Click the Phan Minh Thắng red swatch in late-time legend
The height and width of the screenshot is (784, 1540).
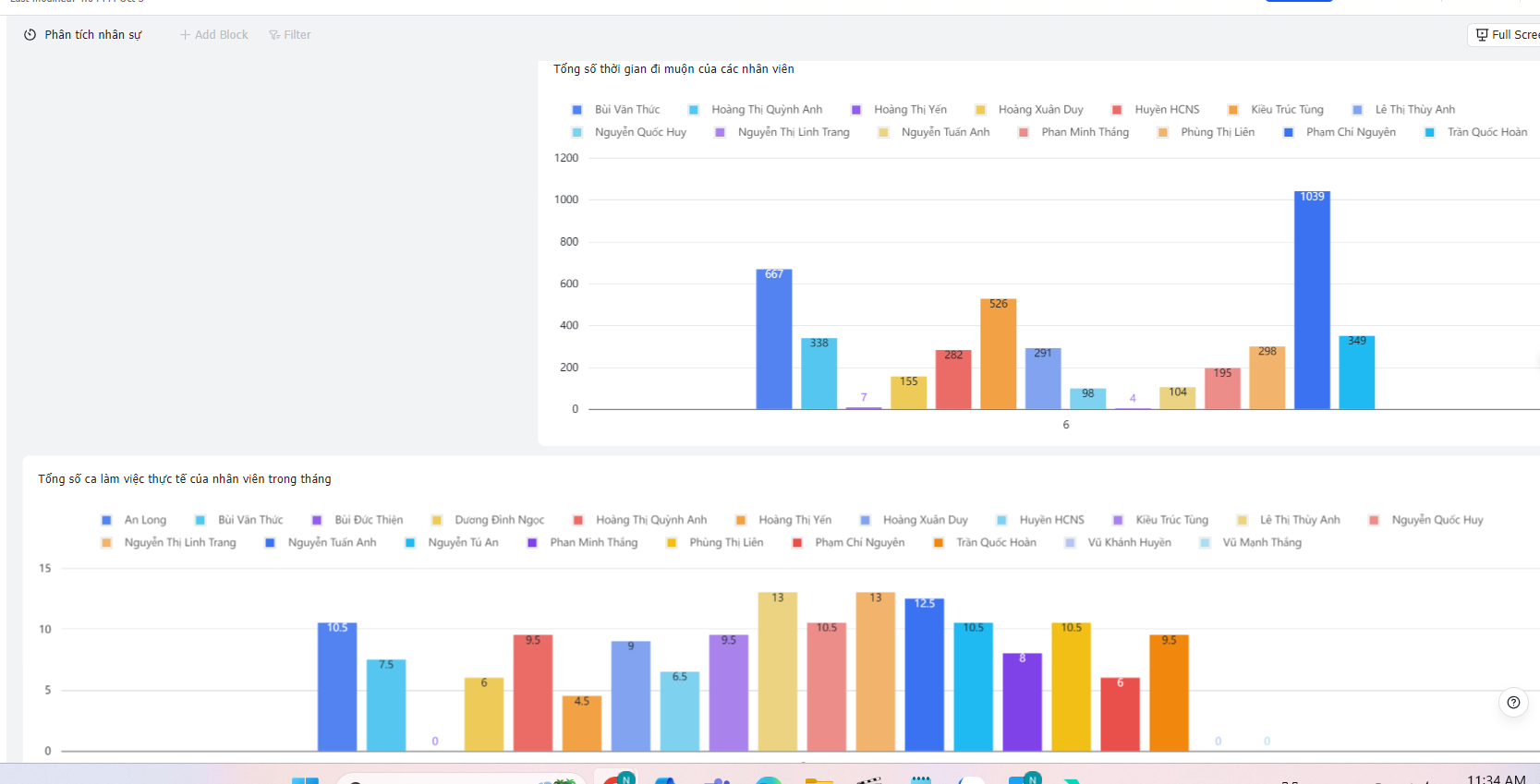point(1024,133)
